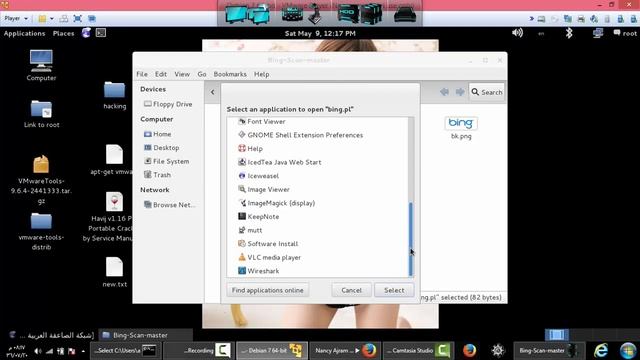Go to Desktop in sidebar

coord(162,148)
